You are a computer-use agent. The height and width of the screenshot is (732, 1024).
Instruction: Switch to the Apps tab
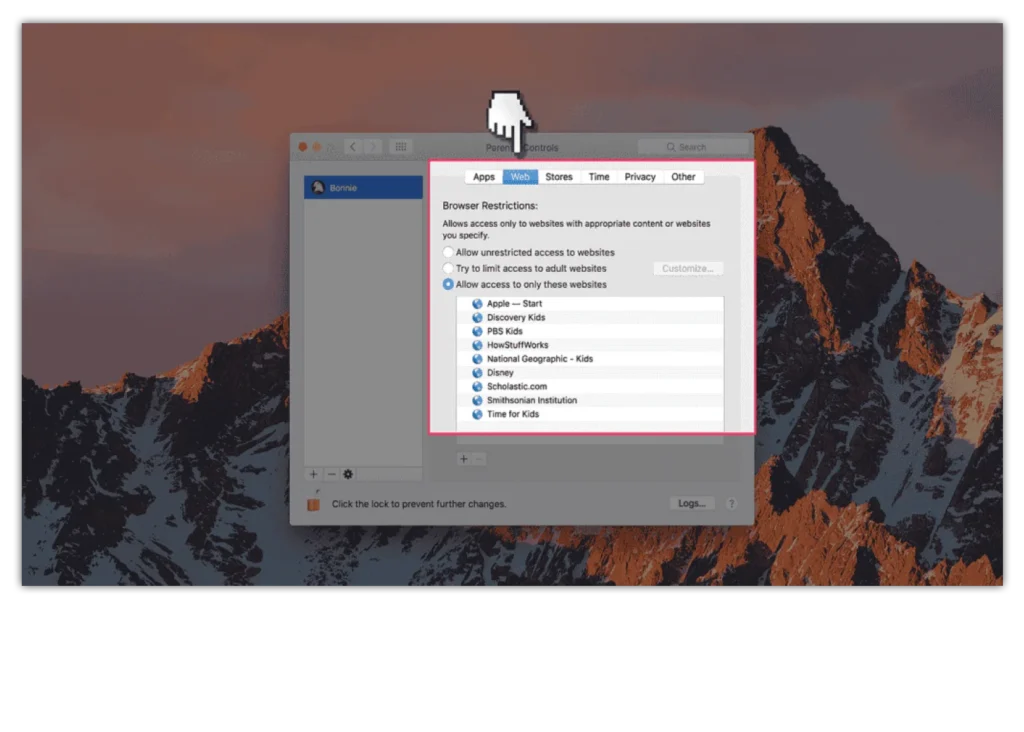pyautogui.click(x=484, y=177)
